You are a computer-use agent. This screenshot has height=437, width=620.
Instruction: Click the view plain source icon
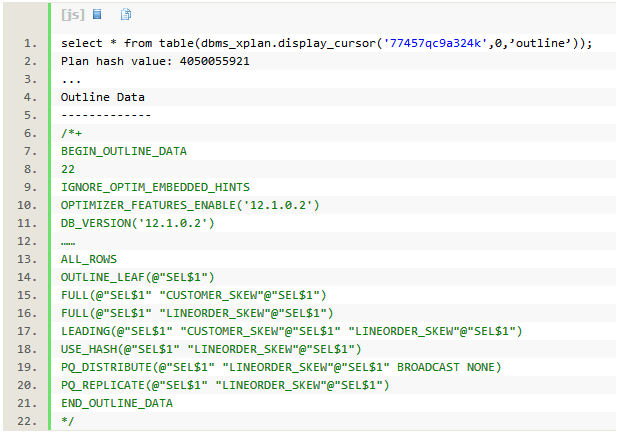pyautogui.click(x=97, y=14)
